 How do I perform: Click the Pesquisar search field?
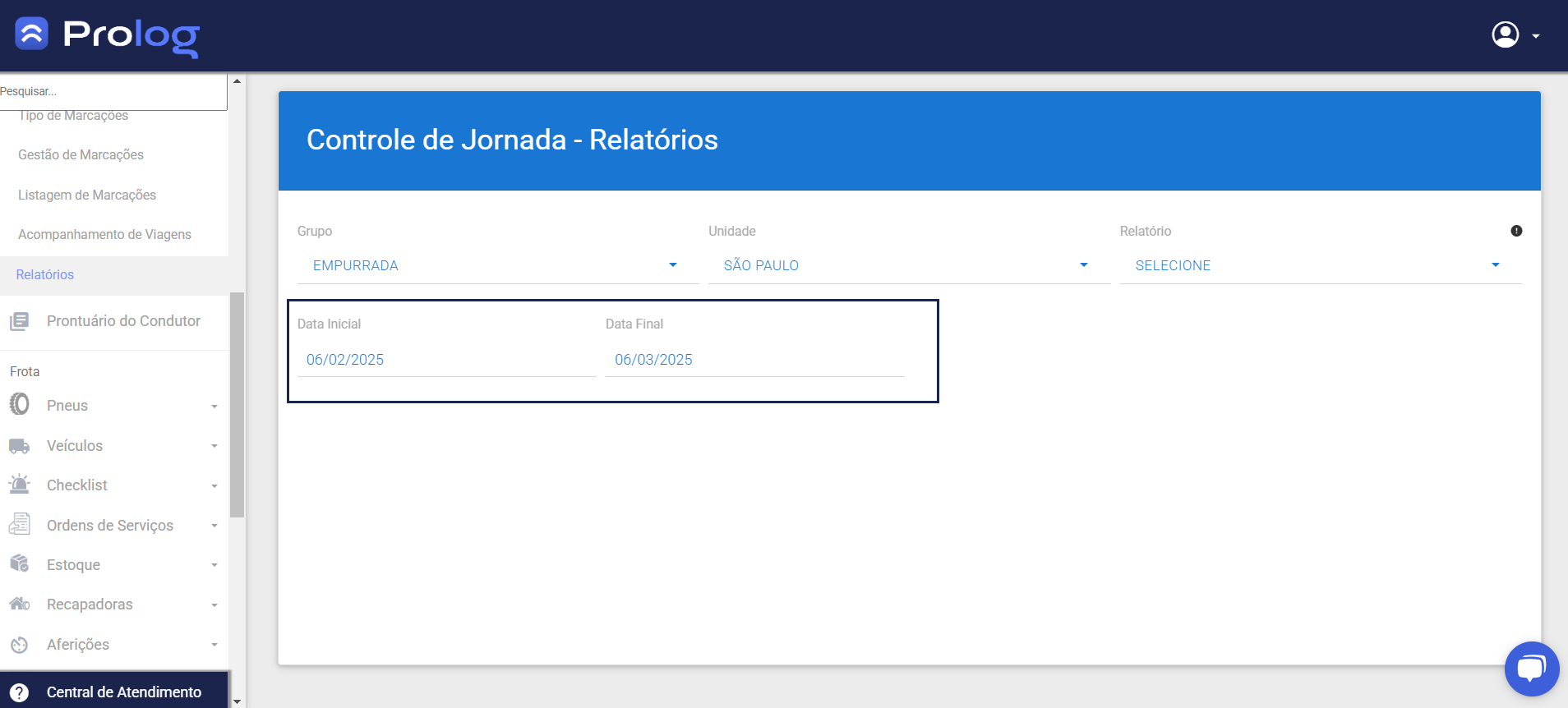pos(113,91)
